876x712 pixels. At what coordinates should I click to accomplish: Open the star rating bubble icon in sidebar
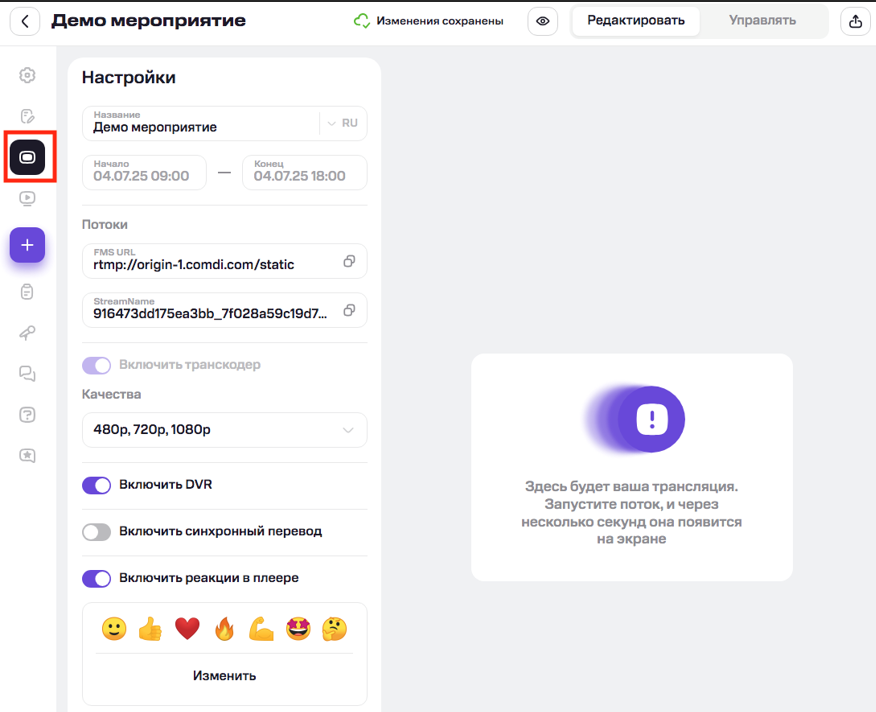[27, 455]
